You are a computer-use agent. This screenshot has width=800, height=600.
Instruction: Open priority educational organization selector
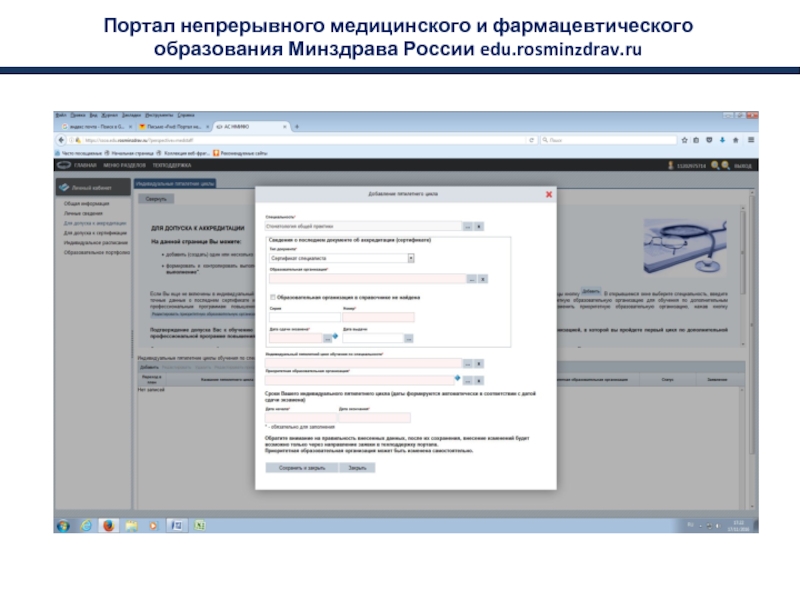(x=469, y=380)
